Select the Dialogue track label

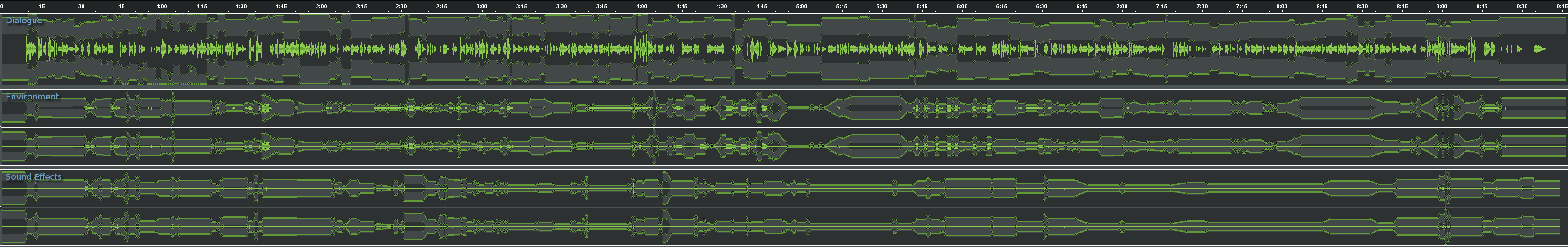coord(24,20)
